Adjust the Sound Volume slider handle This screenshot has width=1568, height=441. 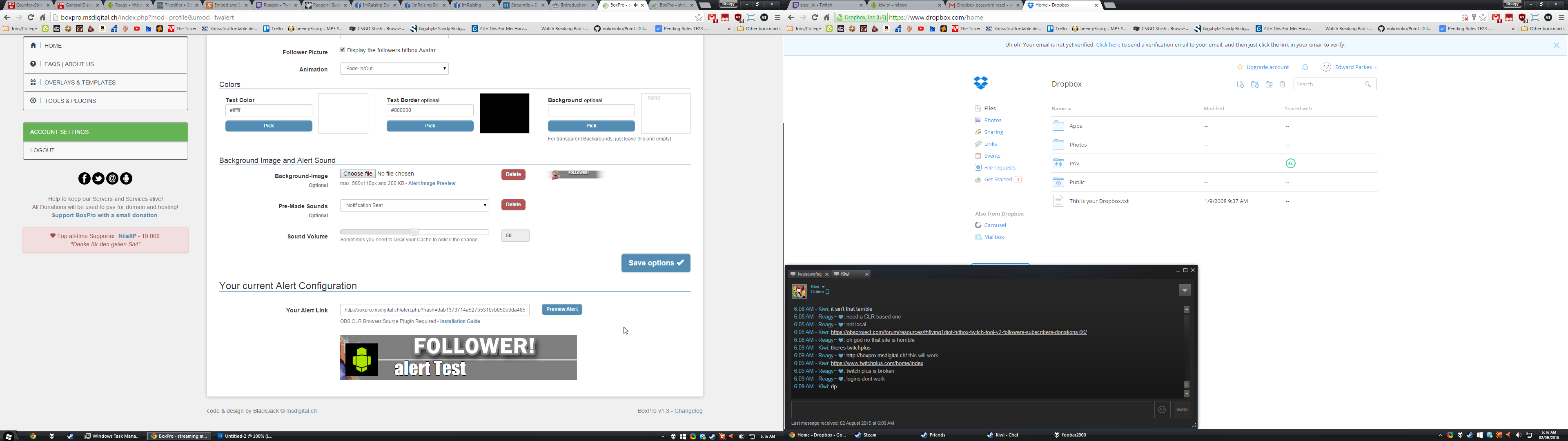[x=414, y=232]
